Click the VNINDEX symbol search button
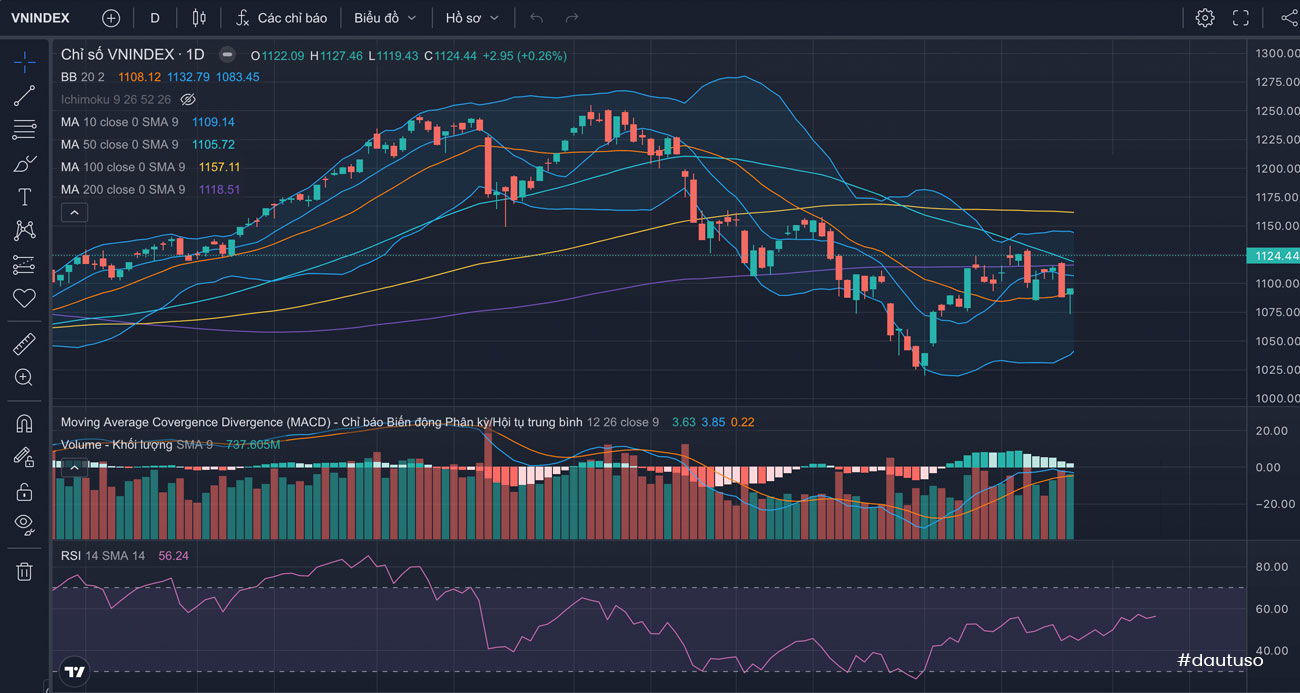Image resolution: width=1300 pixels, height=693 pixels. click(40, 18)
